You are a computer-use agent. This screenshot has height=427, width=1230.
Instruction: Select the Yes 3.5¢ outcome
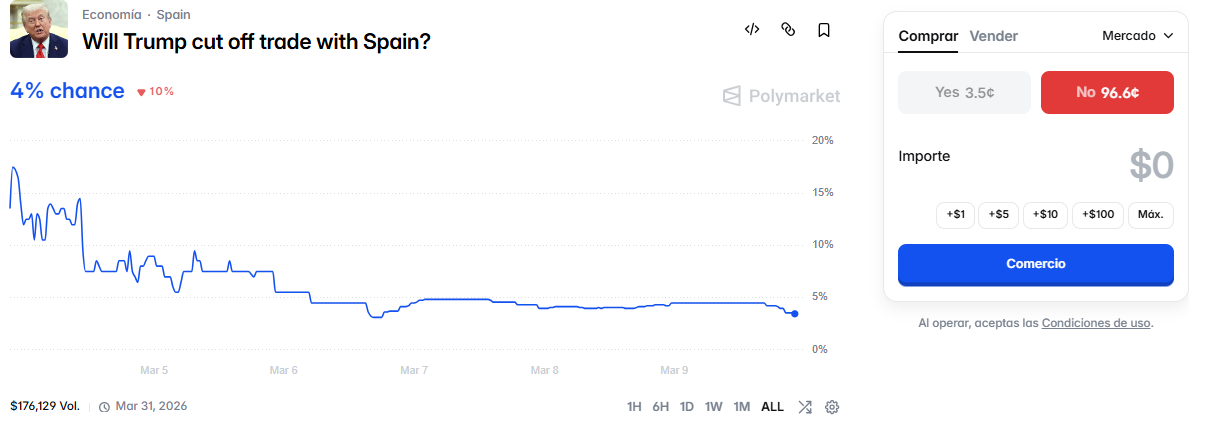(964, 92)
